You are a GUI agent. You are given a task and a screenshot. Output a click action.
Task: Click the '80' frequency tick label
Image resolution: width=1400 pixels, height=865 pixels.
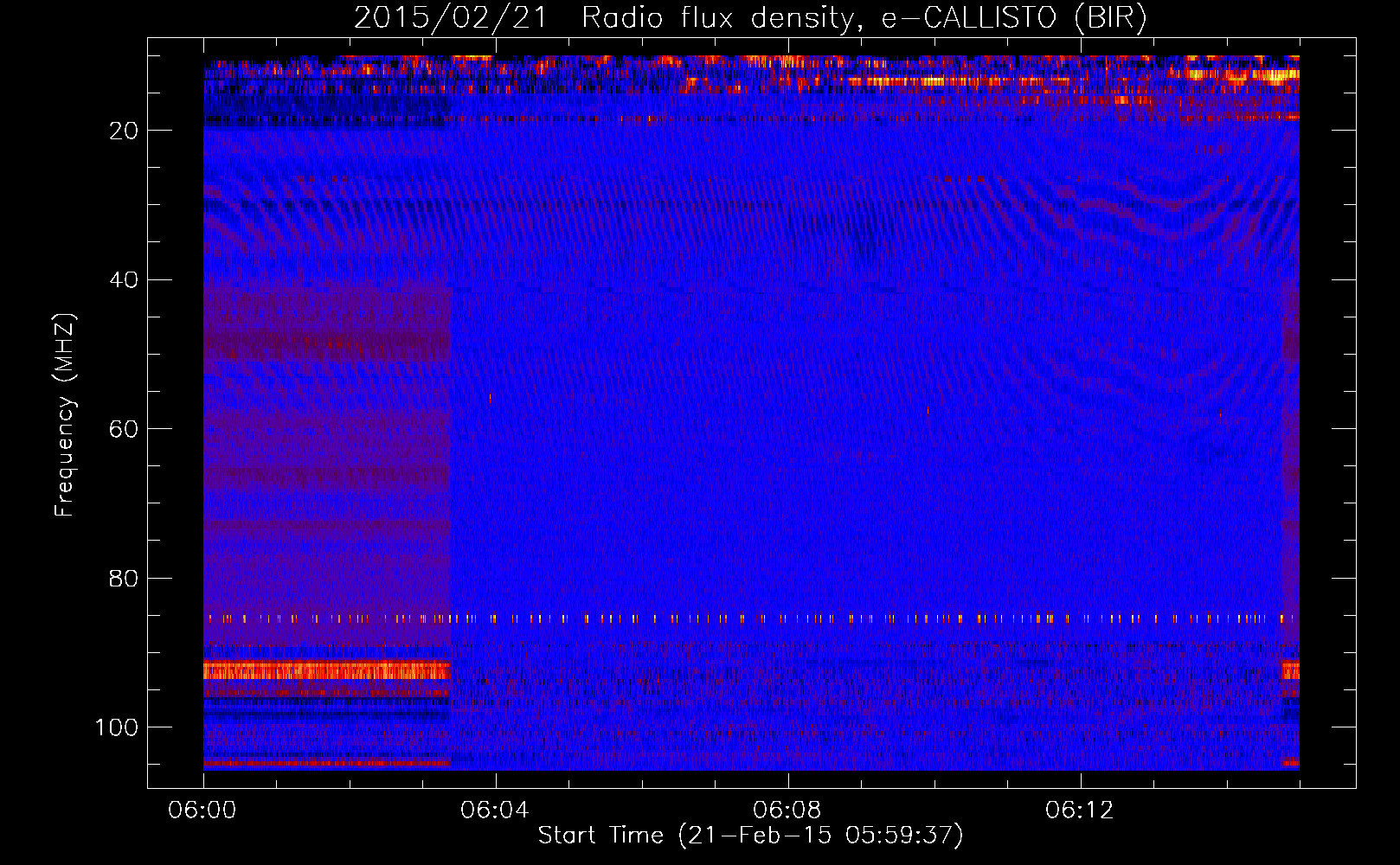(124, 579)
